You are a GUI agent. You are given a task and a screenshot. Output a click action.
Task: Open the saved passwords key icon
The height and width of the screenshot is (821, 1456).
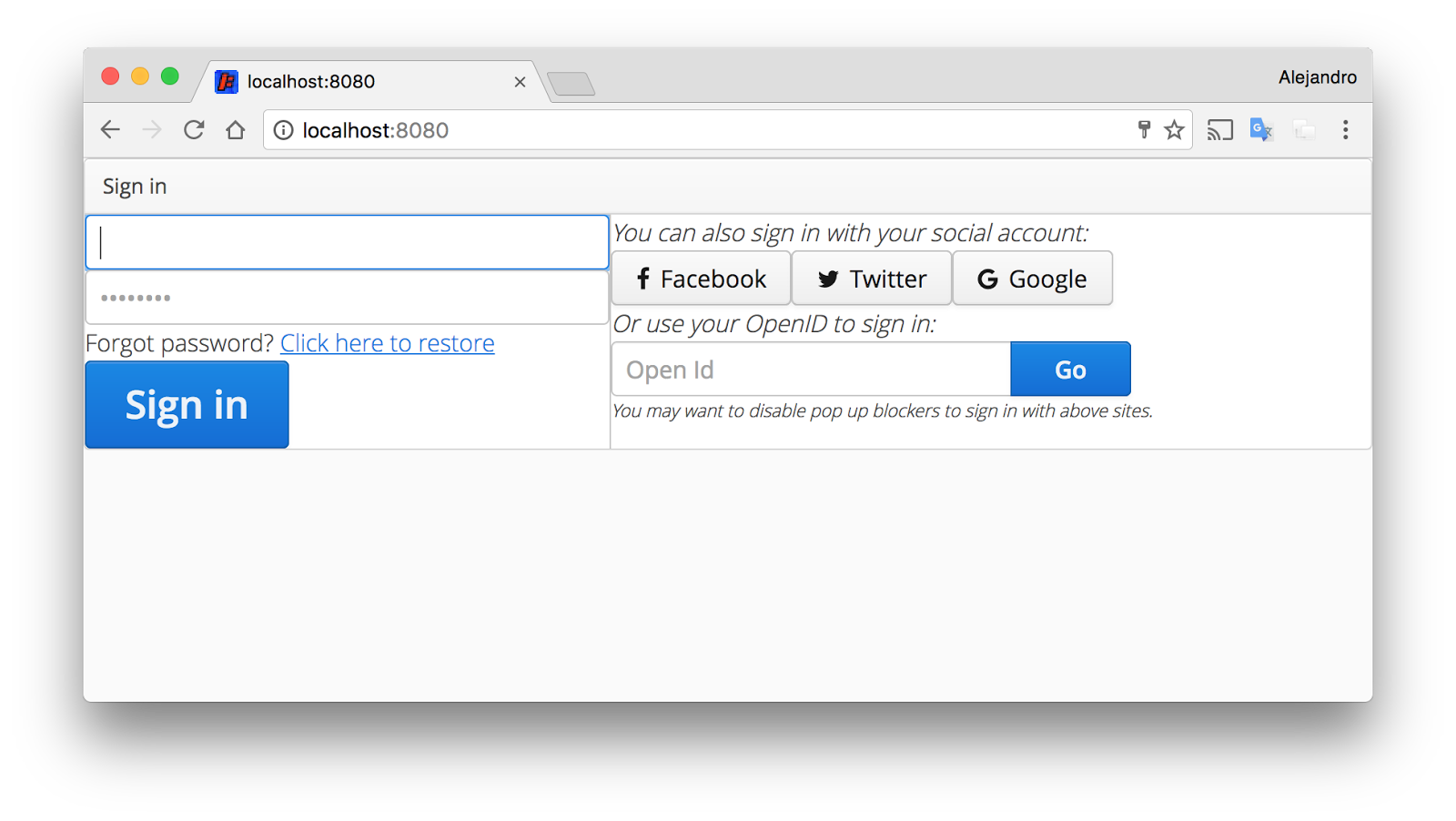point(1144,130)
